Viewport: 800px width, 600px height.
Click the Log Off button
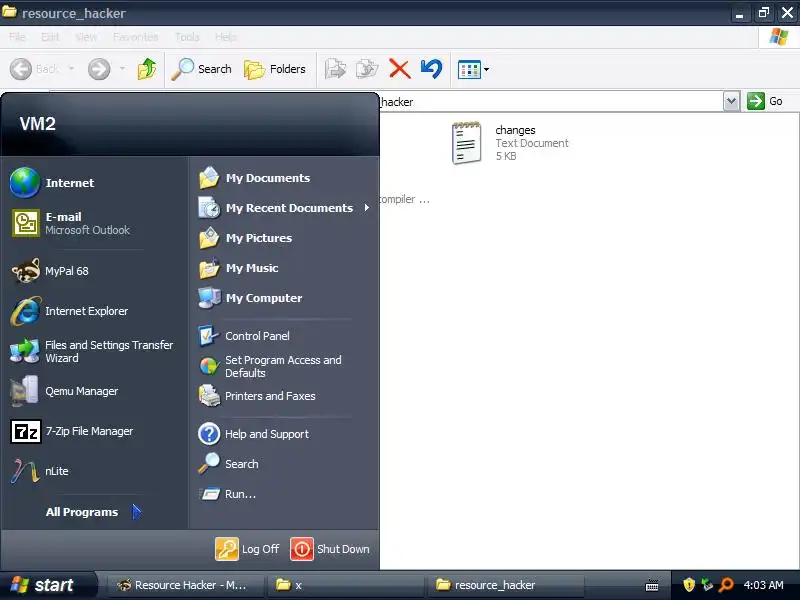pyautogui.click(x=247, y=549)
